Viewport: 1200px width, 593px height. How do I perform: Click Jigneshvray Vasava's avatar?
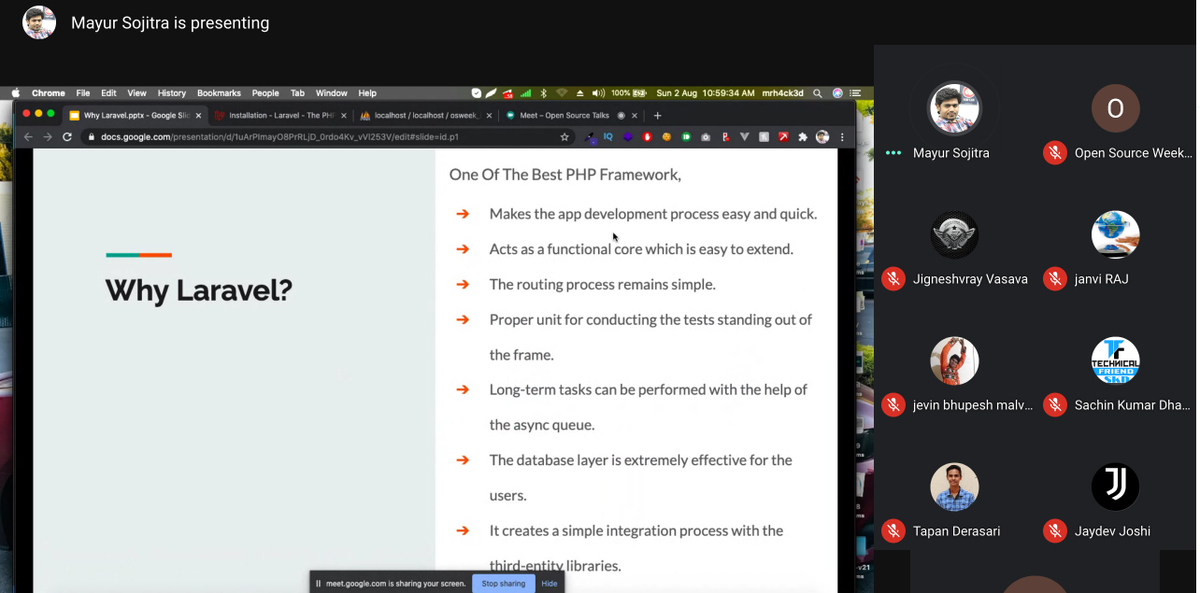tap(954, 235)
